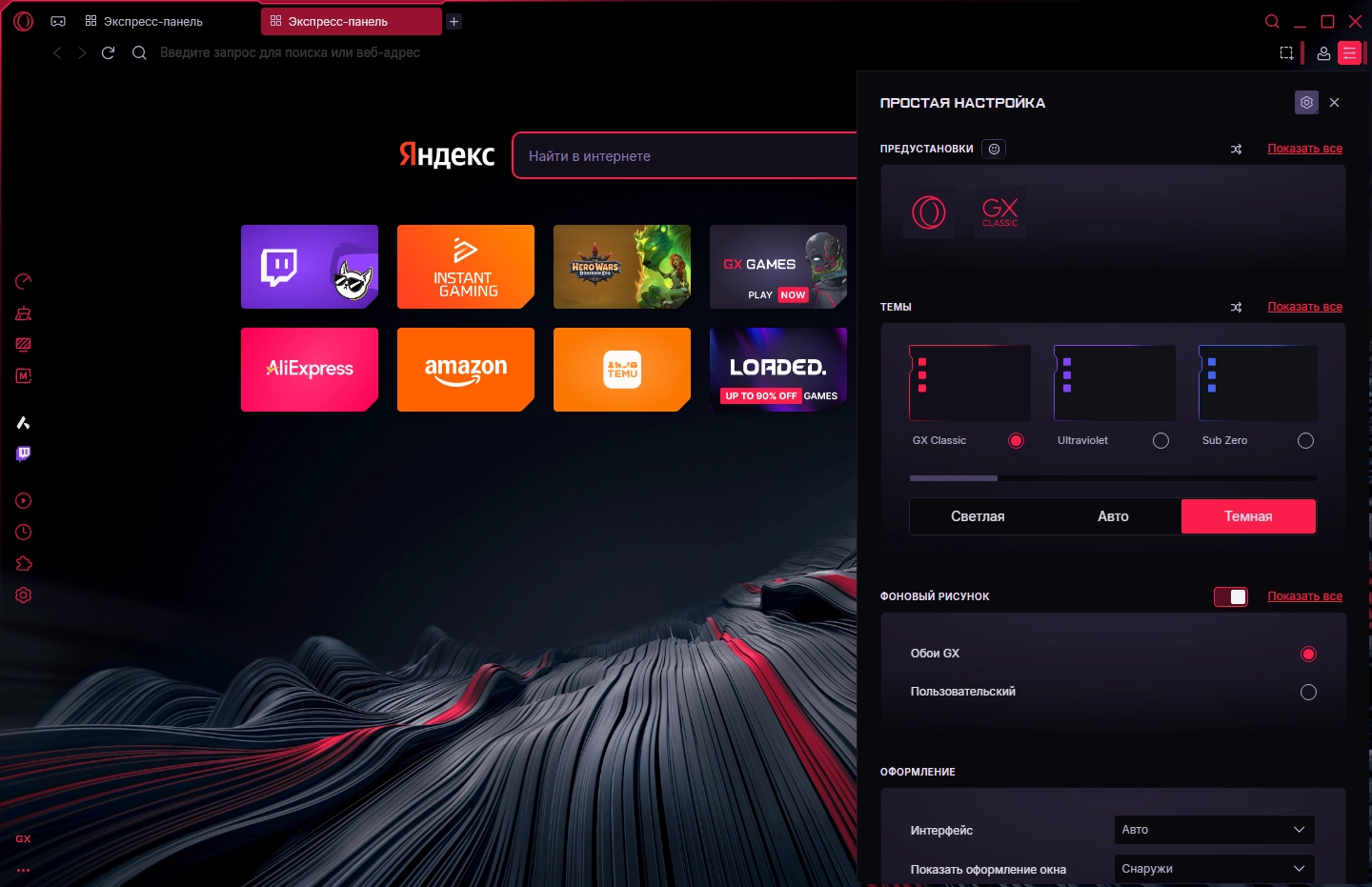Open the Instant Gaming speed dial tile
Image resolution: width=1372 pixels, height=887 pixels.
click(x=466, y=267)
